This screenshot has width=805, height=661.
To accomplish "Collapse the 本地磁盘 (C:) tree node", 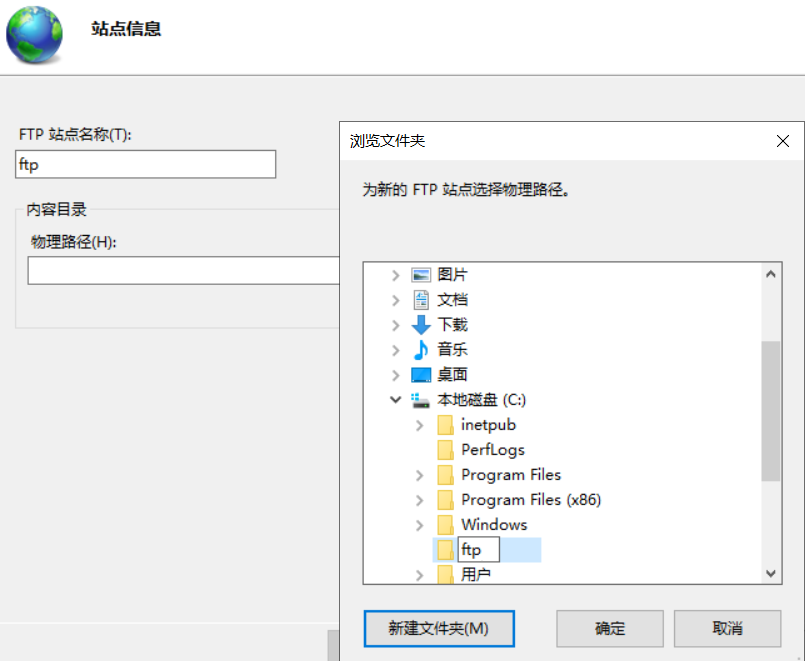I will (x=396, y=400).
